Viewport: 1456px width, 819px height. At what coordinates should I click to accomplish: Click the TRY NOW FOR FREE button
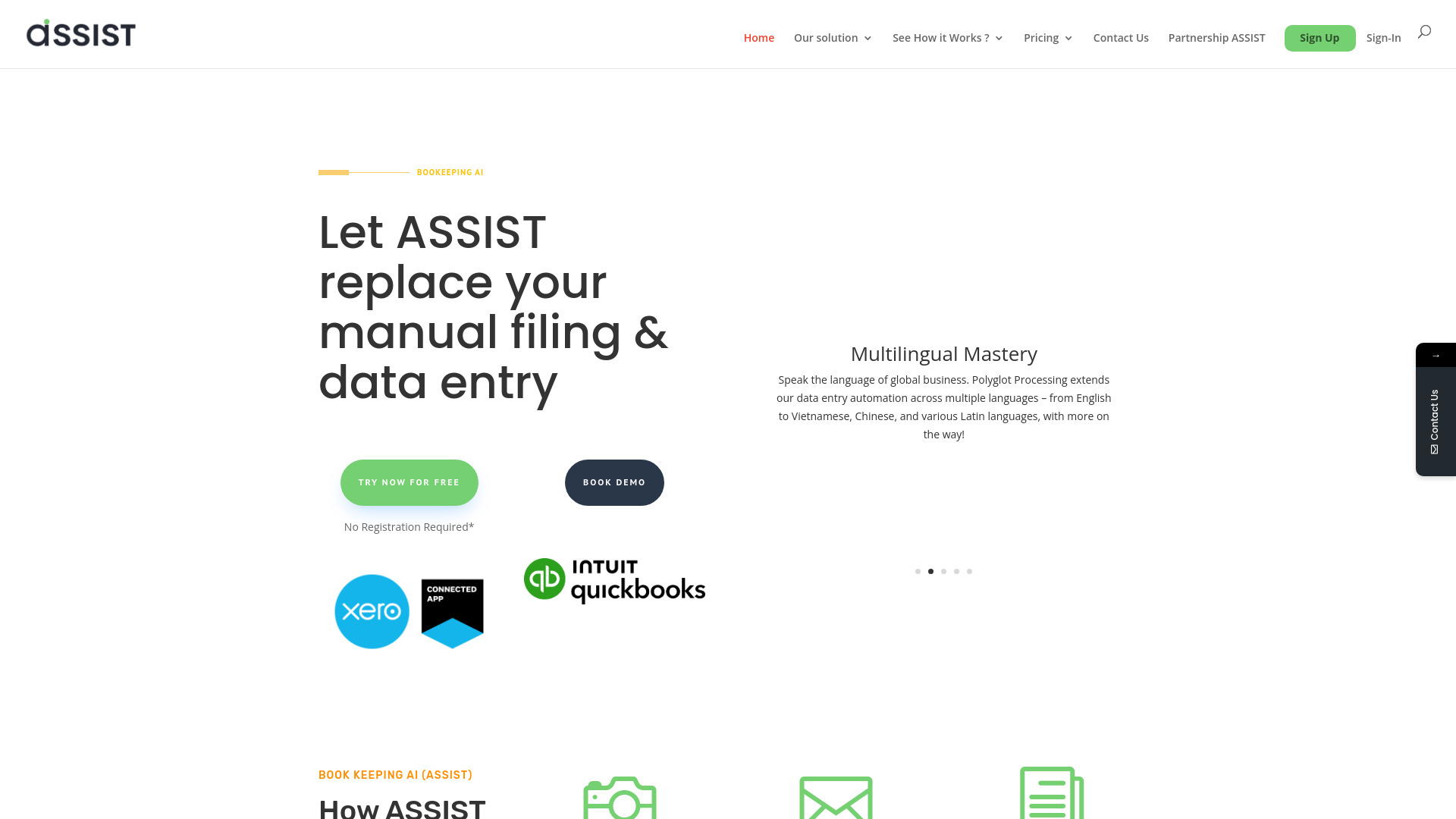click(x=409, y=482)
